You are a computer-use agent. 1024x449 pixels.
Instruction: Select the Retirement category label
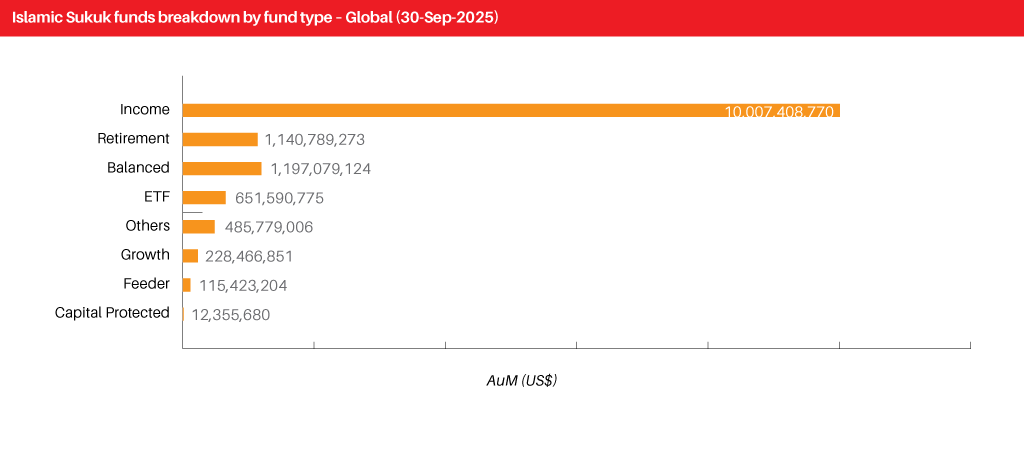pyautogui.click(x=133, y=139)
